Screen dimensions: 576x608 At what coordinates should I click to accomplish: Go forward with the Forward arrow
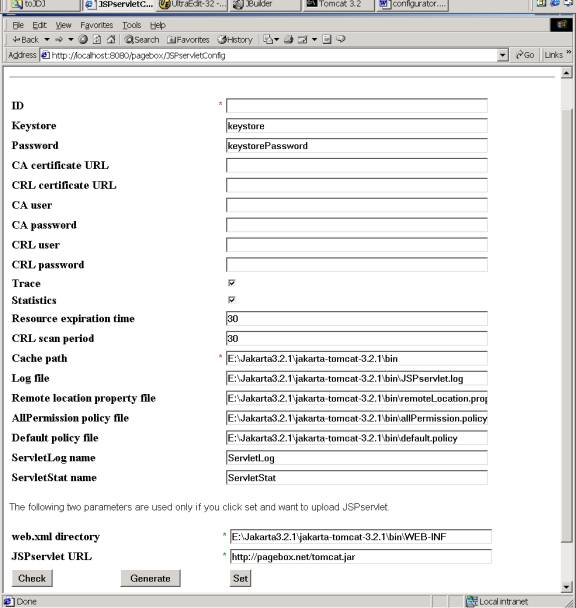(59, 40)
